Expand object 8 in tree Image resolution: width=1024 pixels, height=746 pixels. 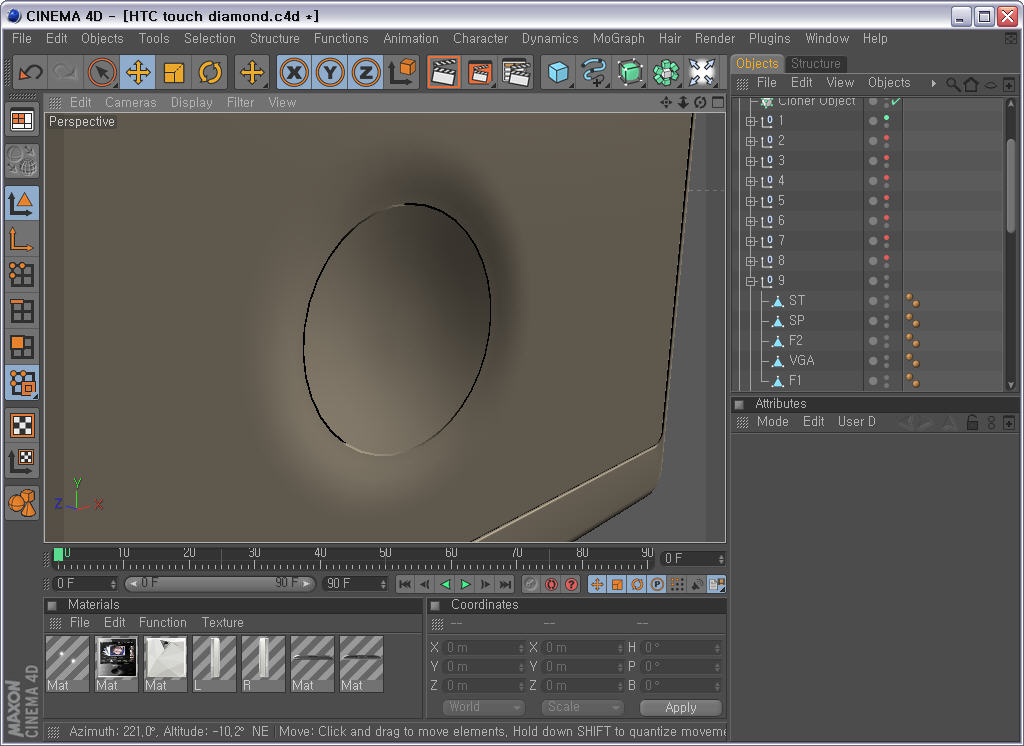[750, 261]
